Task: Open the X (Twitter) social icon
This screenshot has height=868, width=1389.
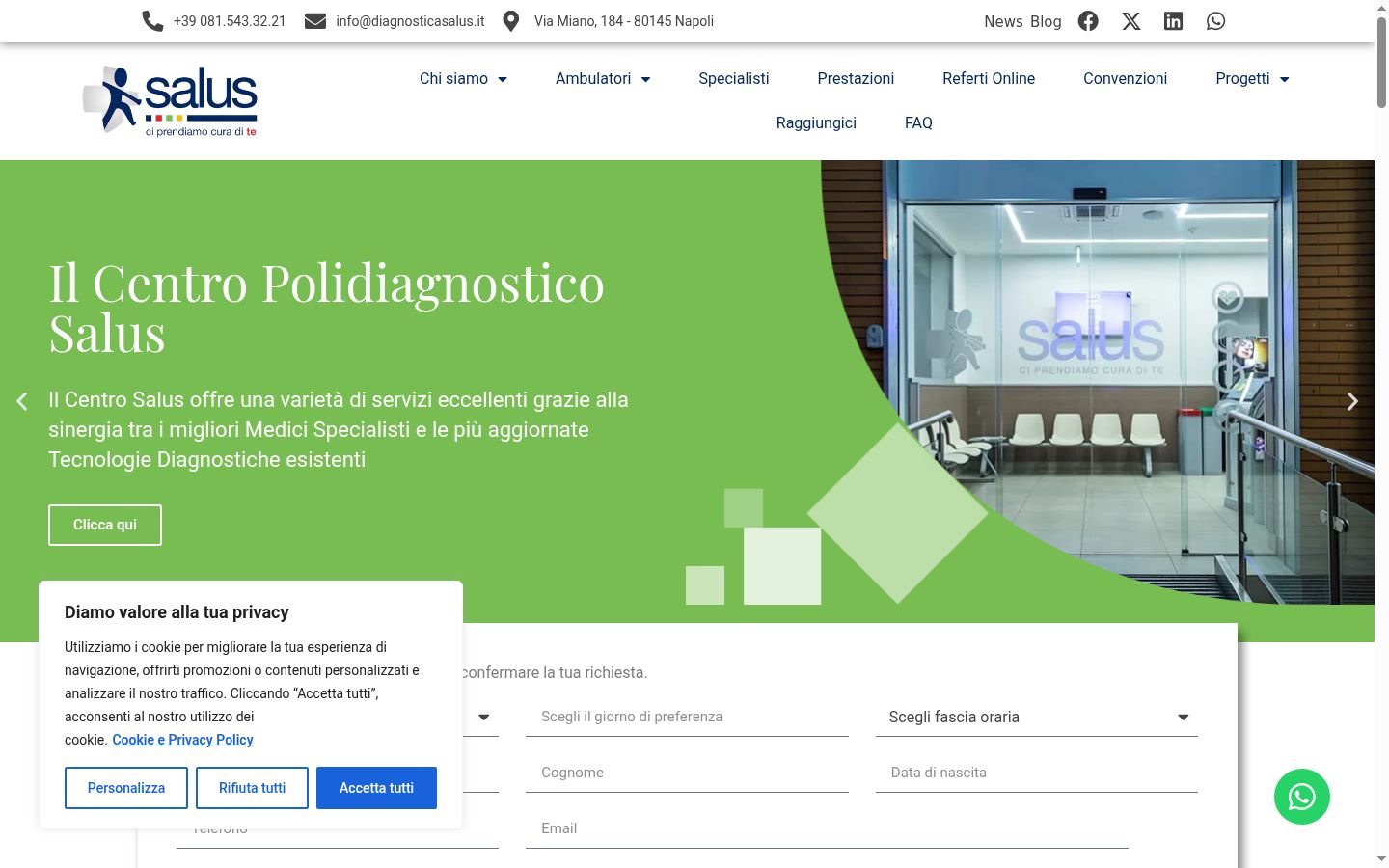Action: coord(1131,21)
